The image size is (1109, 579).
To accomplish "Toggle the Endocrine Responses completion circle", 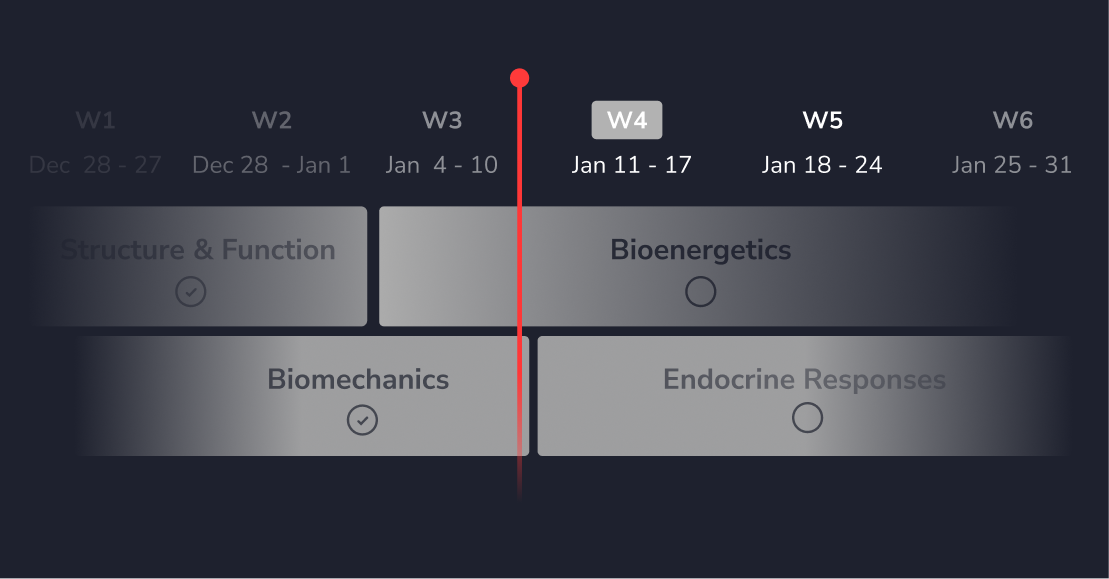I will pyautogui.click(x=806, y=418).
